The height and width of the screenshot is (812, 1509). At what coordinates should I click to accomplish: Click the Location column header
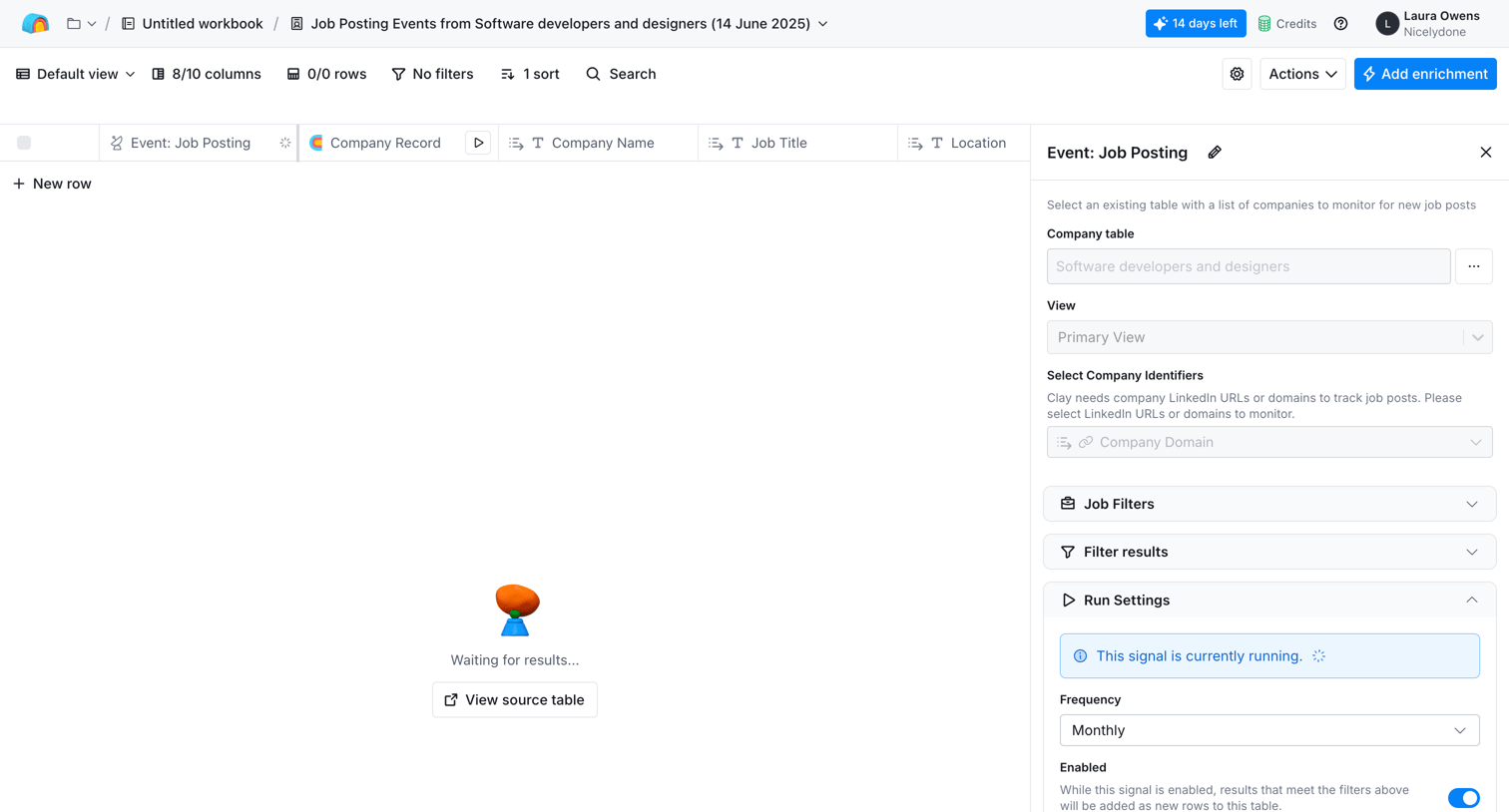(964, 143)
